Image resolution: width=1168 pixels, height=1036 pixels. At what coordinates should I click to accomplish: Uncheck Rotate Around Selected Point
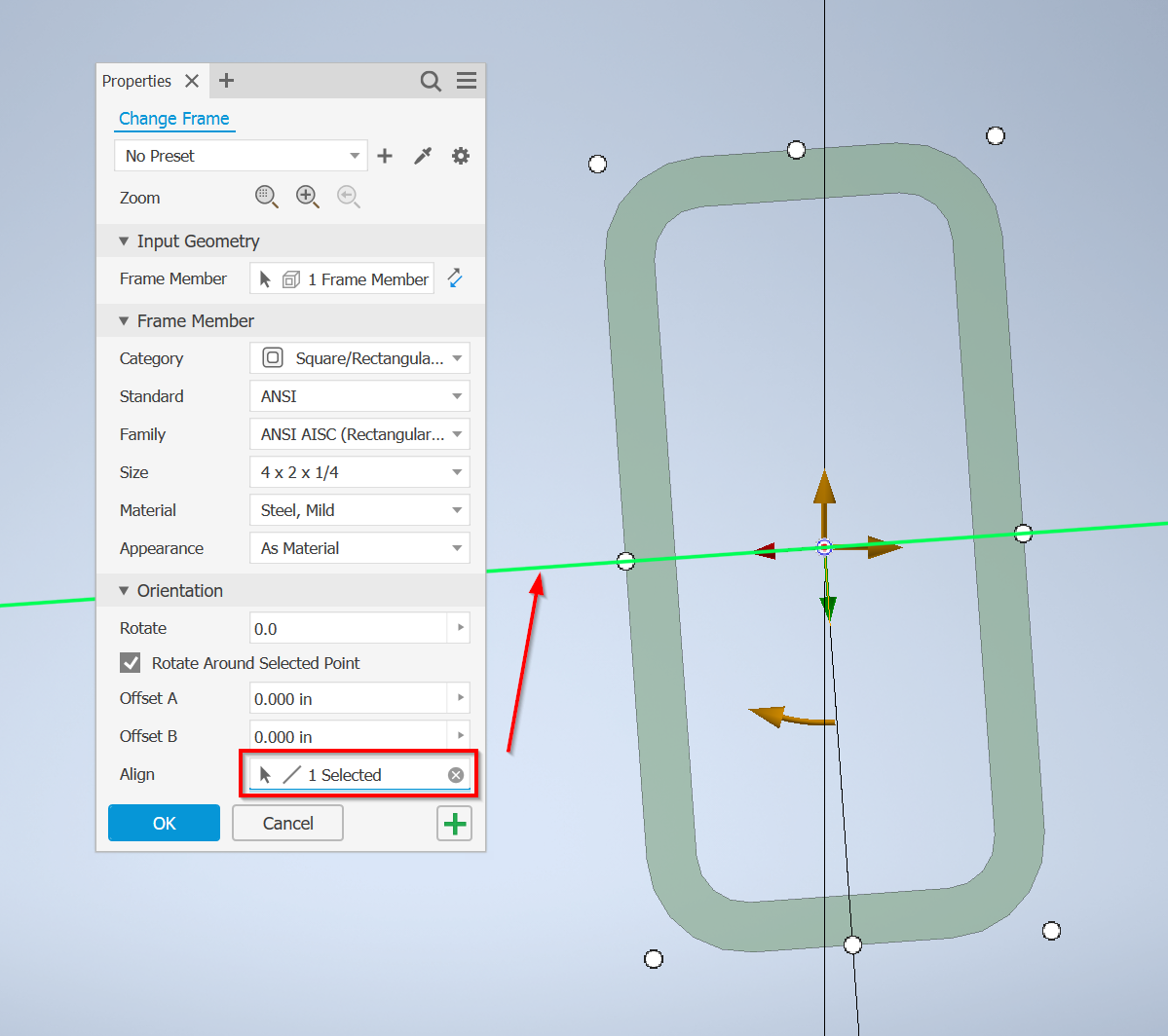click(x=131, y=663)
